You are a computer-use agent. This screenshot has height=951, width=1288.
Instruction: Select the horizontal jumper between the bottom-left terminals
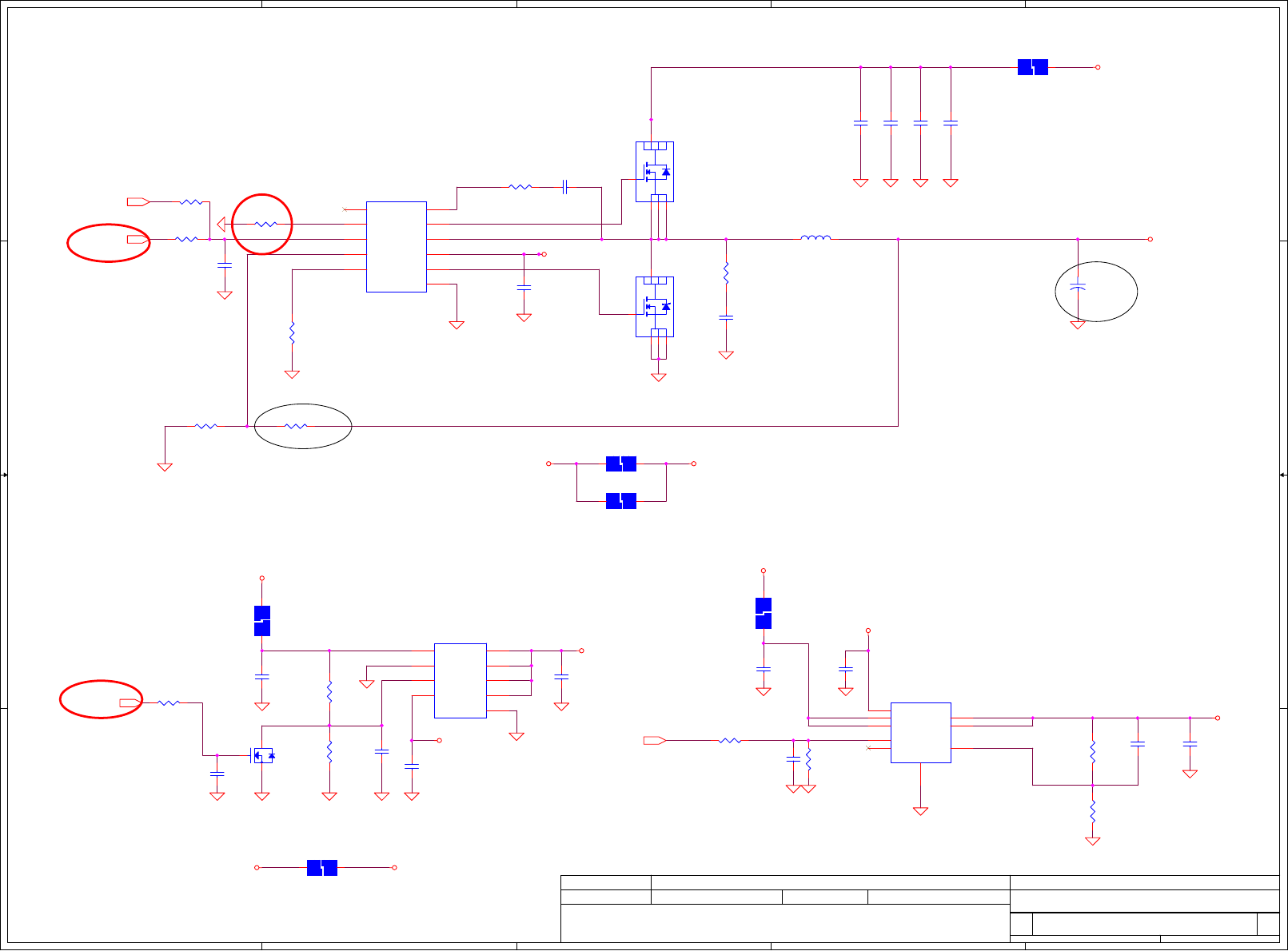(322, 868)
